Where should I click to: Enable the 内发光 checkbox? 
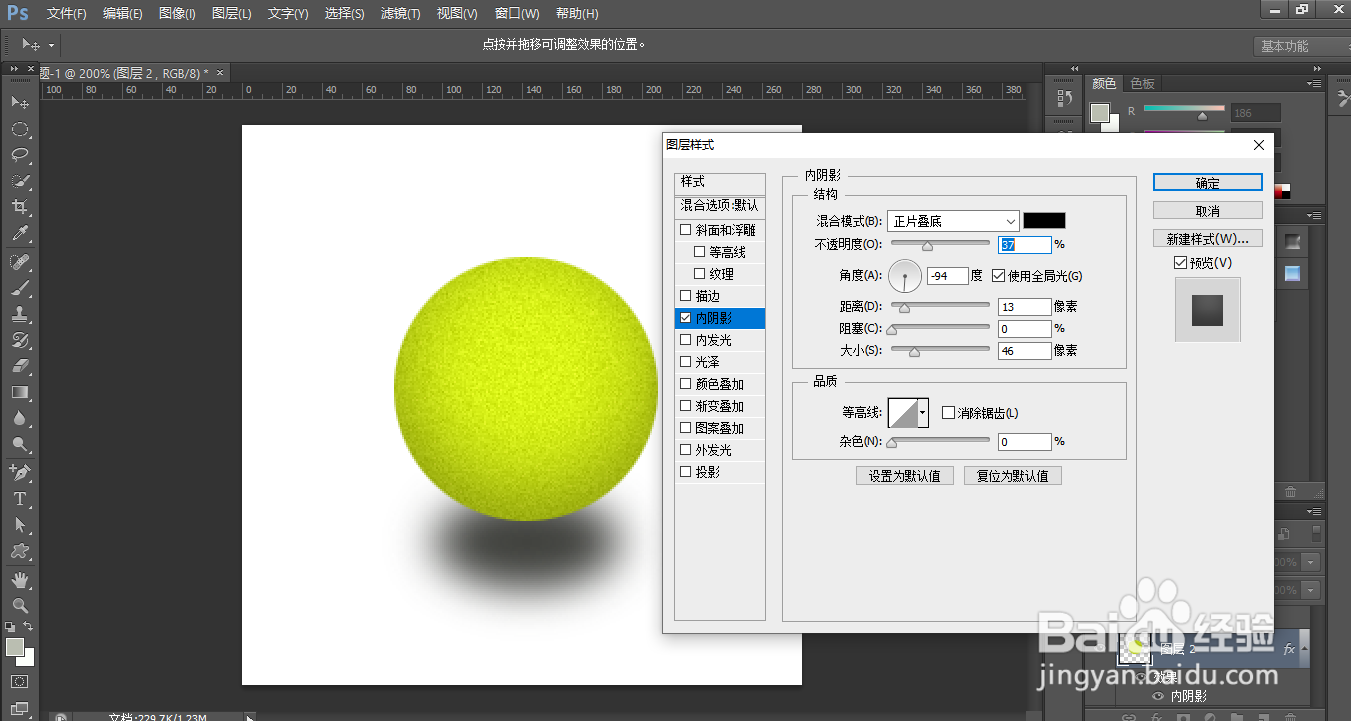685,340
